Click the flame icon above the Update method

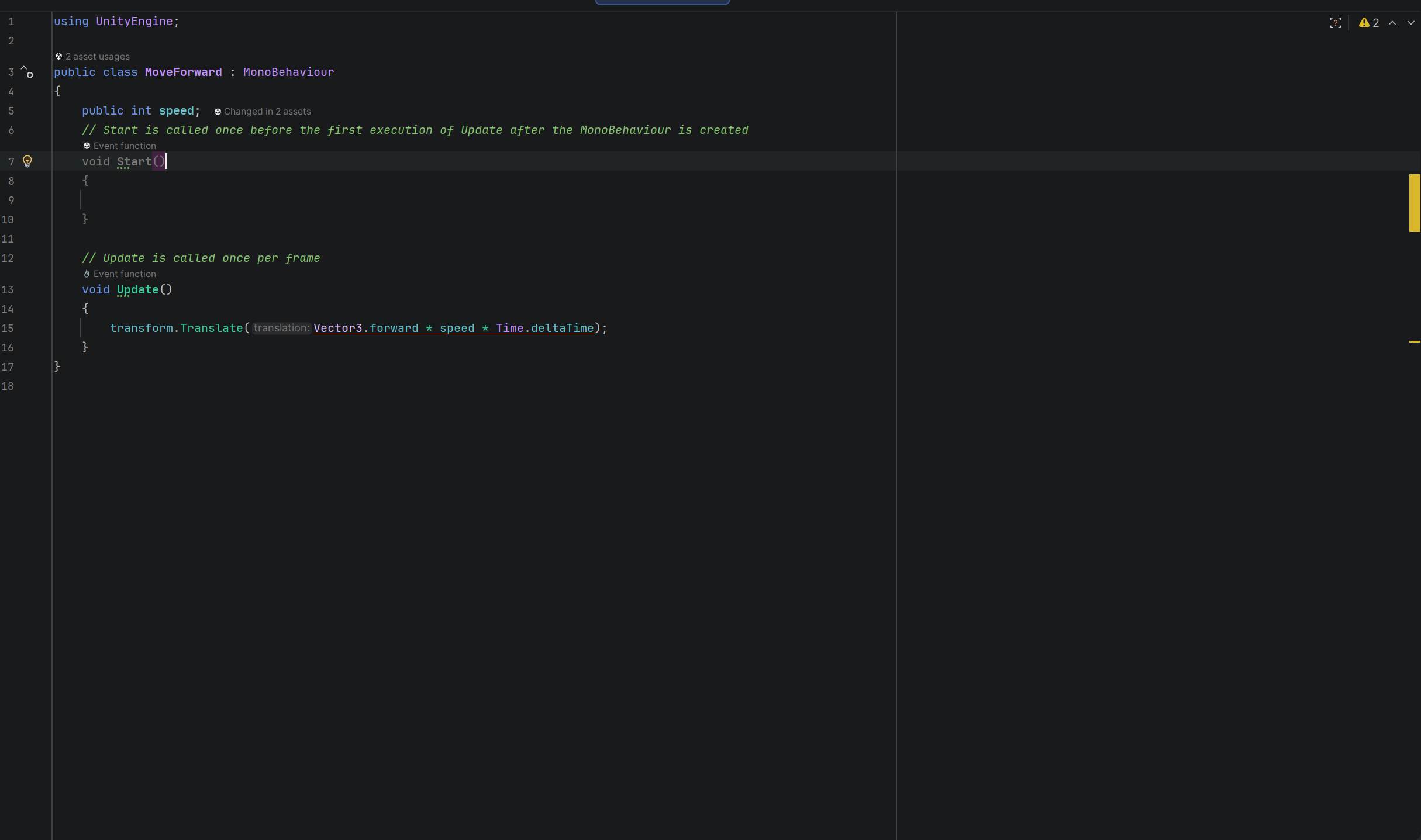pos(87,274)
